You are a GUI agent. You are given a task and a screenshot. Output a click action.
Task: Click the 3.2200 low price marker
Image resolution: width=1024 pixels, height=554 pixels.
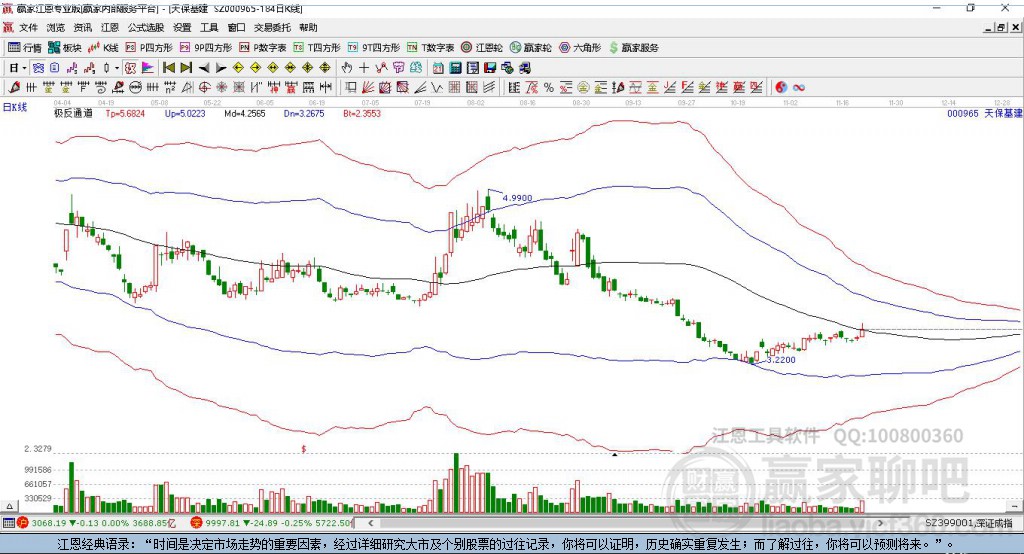tap(781, 360)
